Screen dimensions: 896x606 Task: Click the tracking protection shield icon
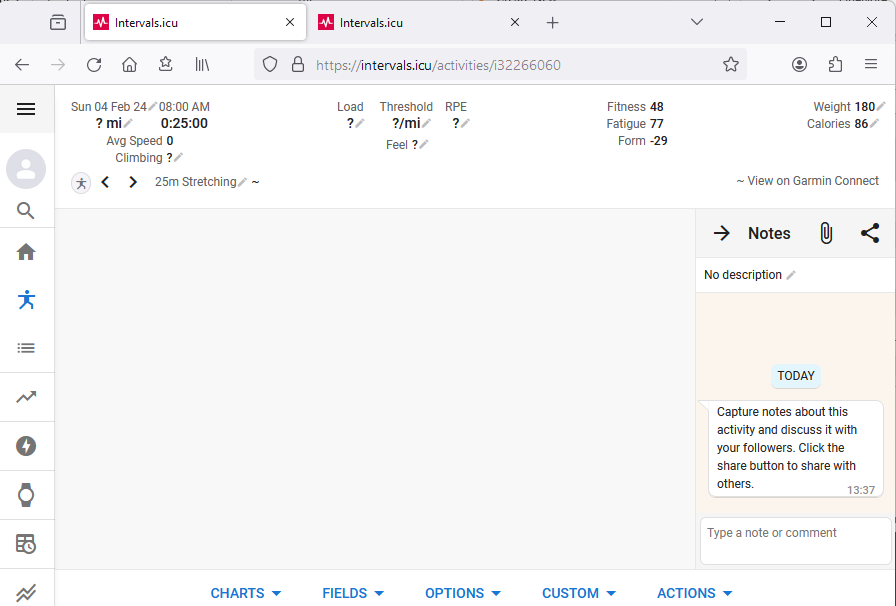pyautogui.click(x=270, y=65)
